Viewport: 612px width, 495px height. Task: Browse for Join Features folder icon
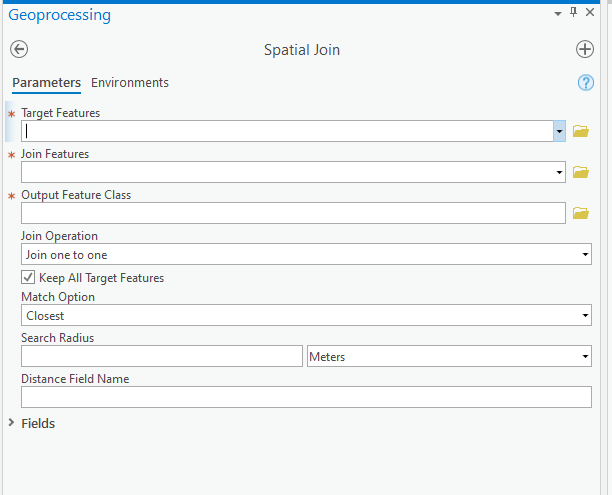tap(580, 172)
